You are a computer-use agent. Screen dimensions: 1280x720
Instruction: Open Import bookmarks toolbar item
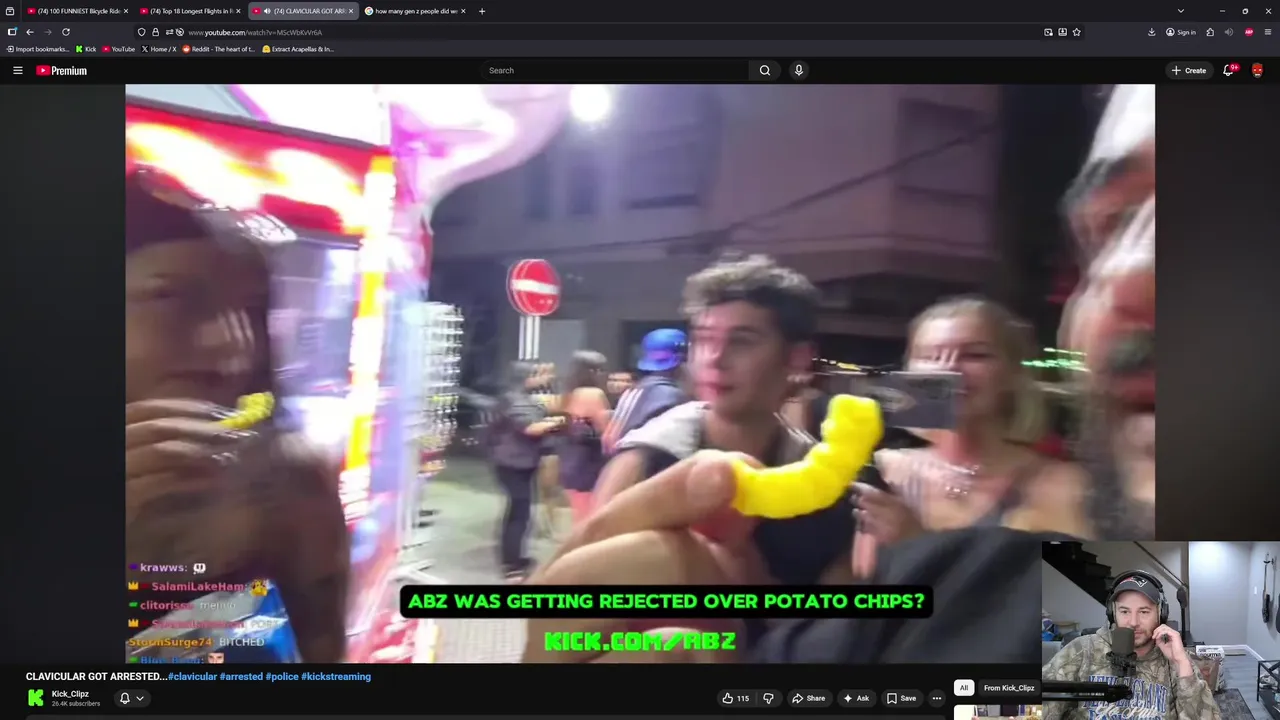tap(38, 49)
